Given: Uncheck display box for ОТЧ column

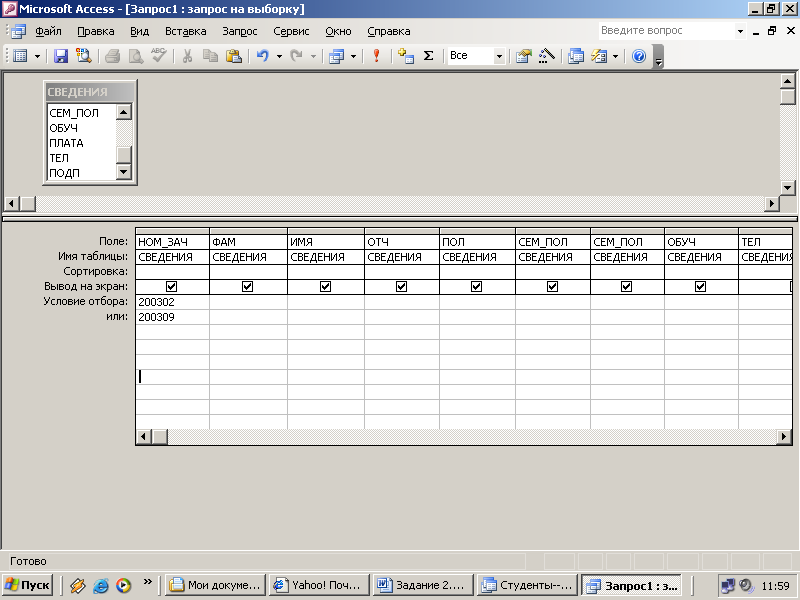Looking at the screenshot, I should click(x=402, y=287).
